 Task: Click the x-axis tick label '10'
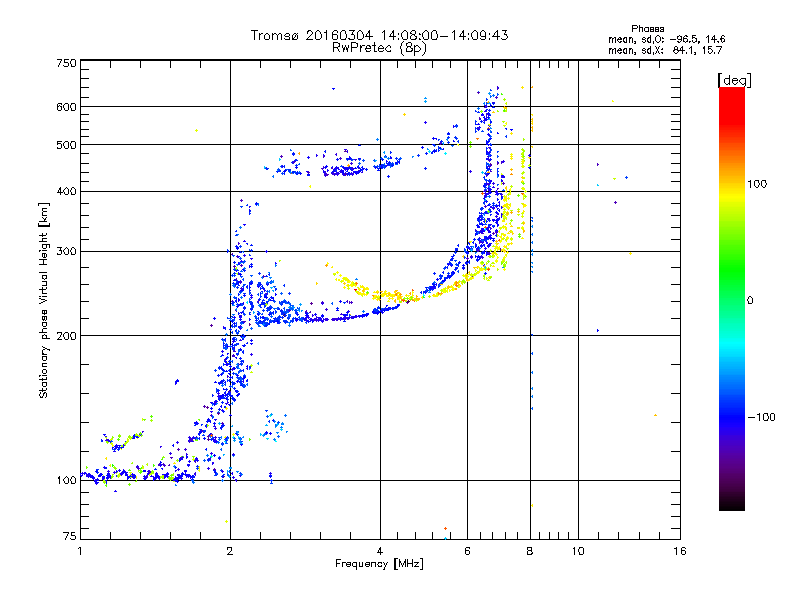578,551
